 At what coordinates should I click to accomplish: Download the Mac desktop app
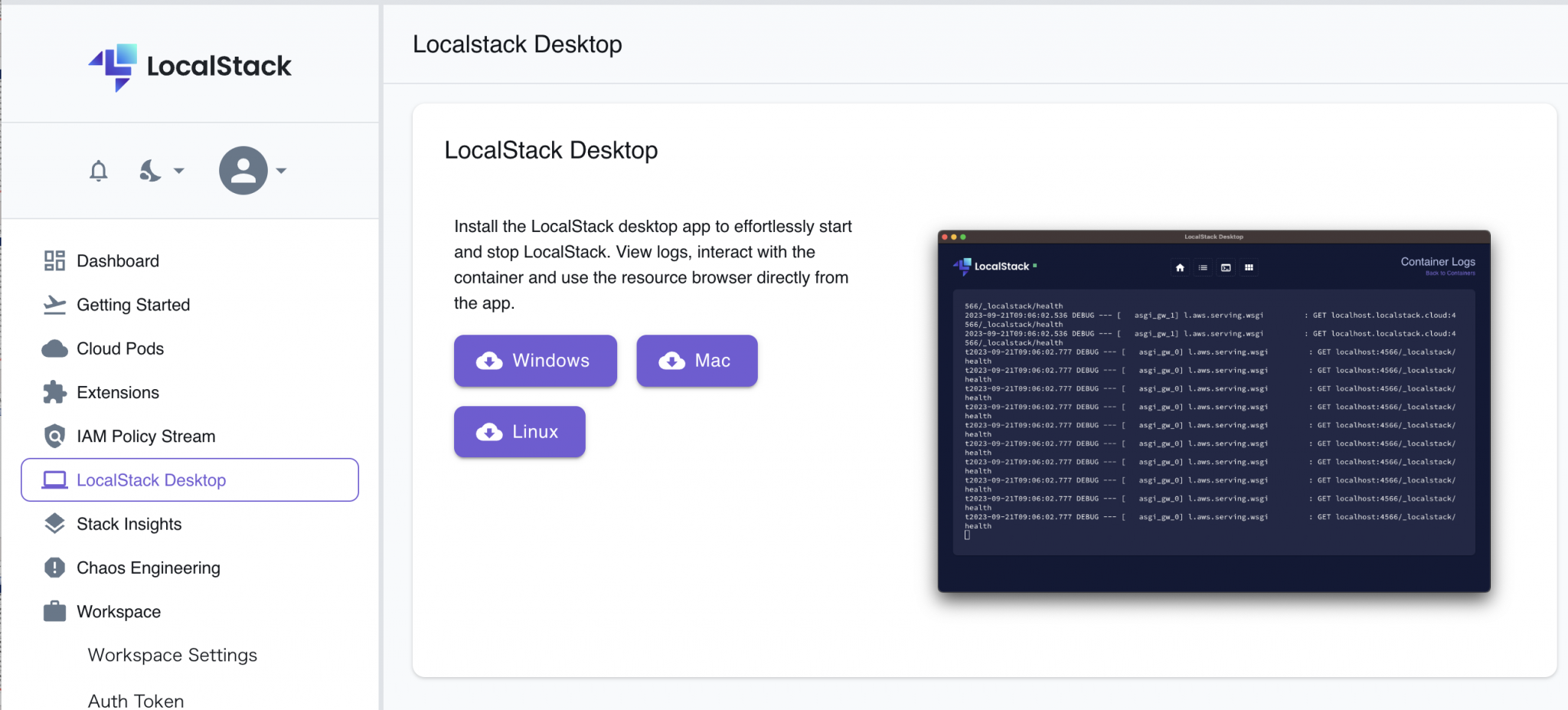696,361
